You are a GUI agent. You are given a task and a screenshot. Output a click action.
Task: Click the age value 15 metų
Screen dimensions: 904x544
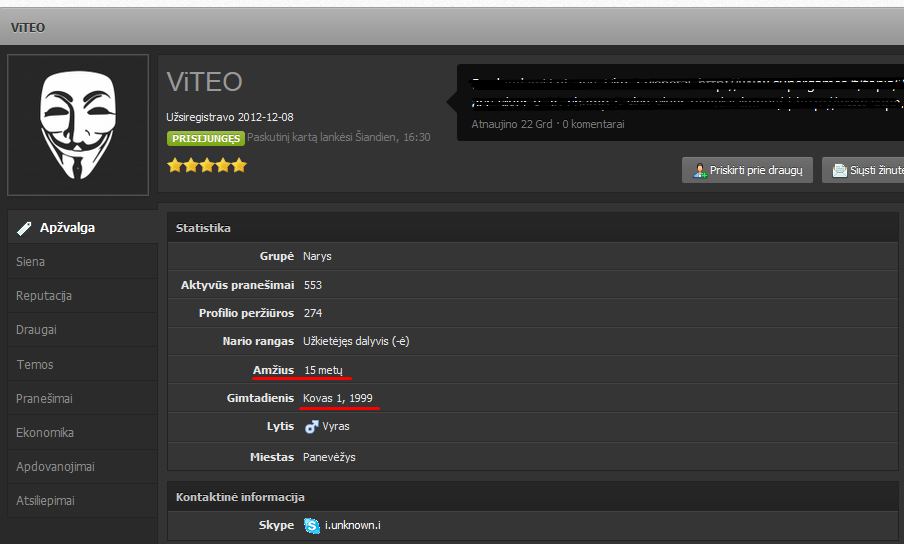pos(323,370)
